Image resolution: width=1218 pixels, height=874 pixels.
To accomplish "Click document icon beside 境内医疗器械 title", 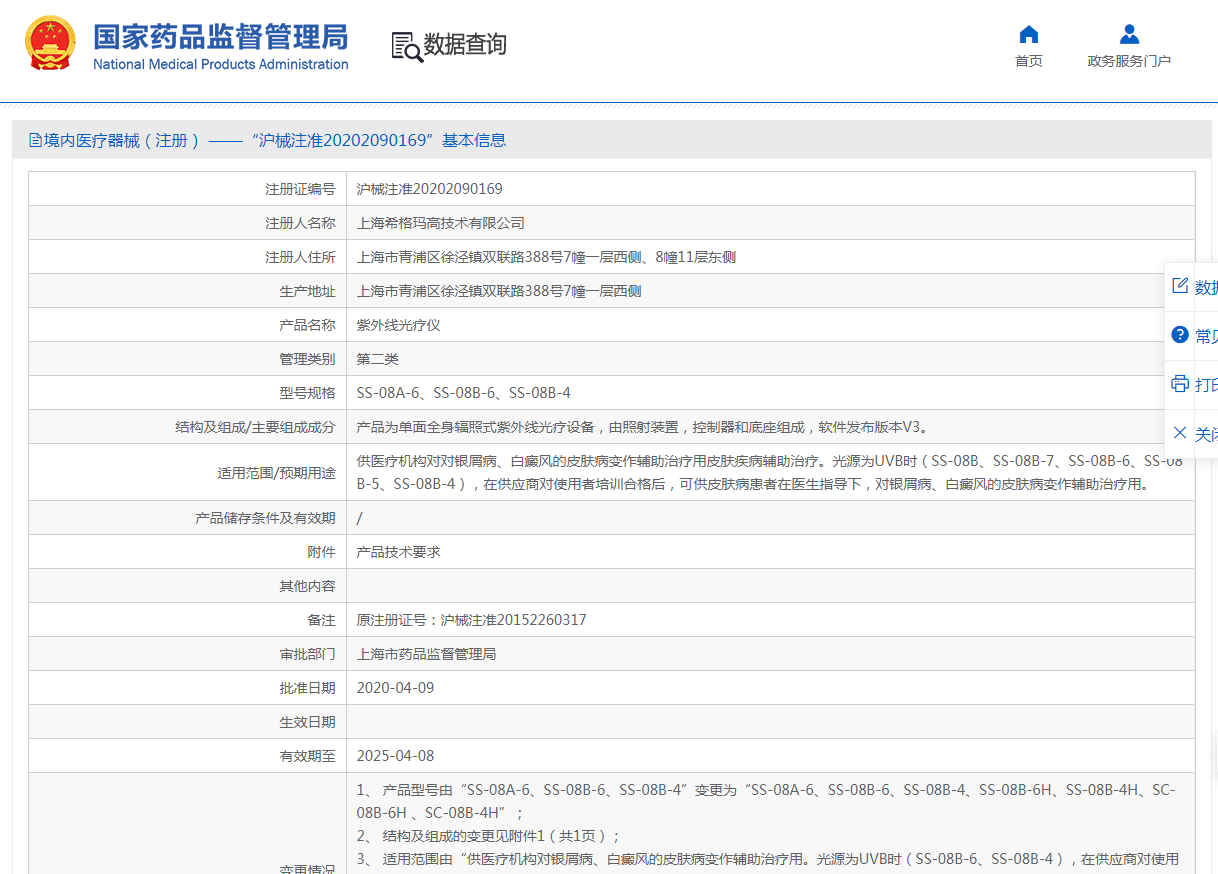I will click(x=36, y=140).
